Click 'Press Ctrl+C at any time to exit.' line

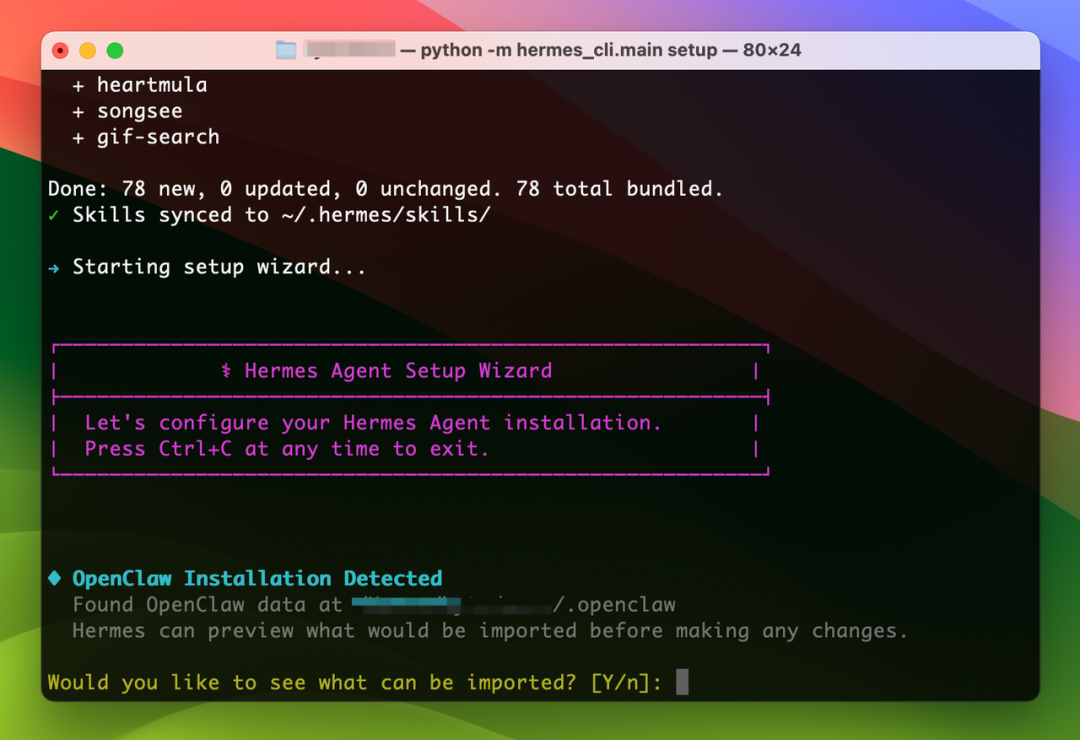pos(287,449)
